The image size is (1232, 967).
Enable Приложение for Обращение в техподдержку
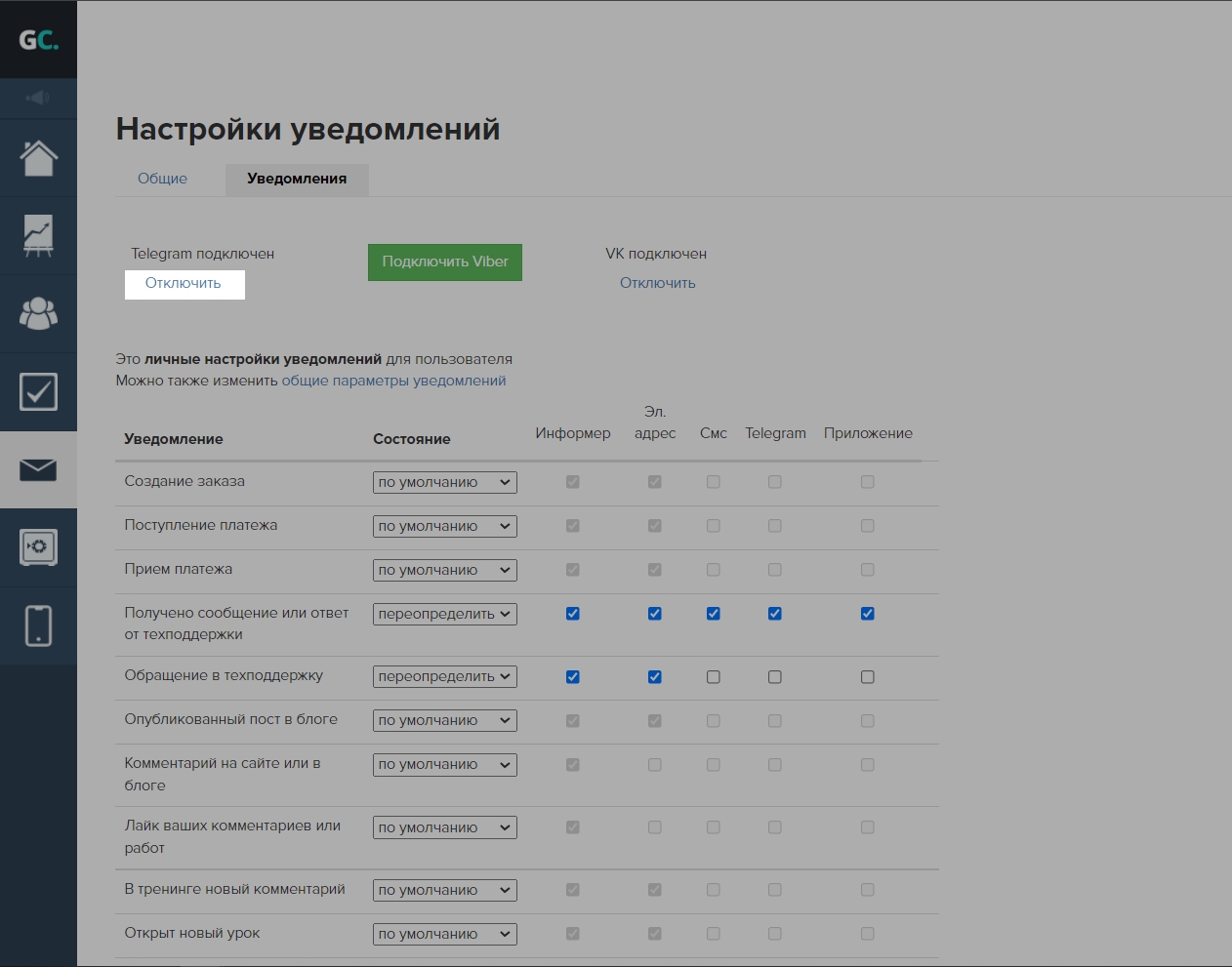(x=868, y=677)
